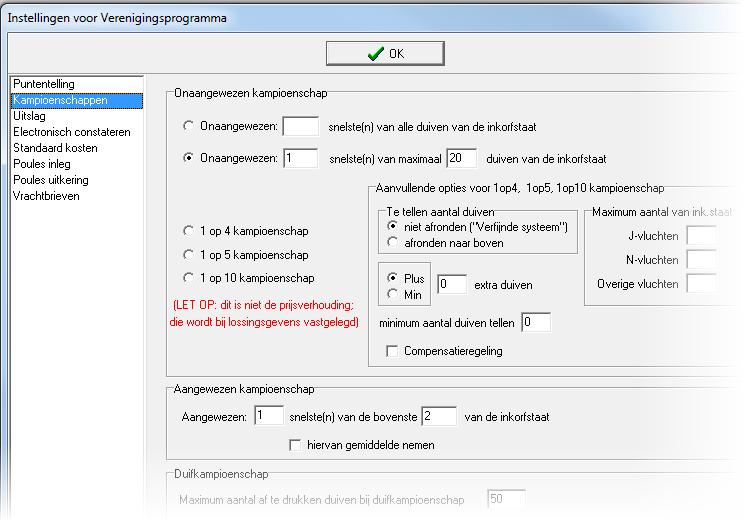Open Poules inleg settings
744x522 pixels.
click(42, 164)
